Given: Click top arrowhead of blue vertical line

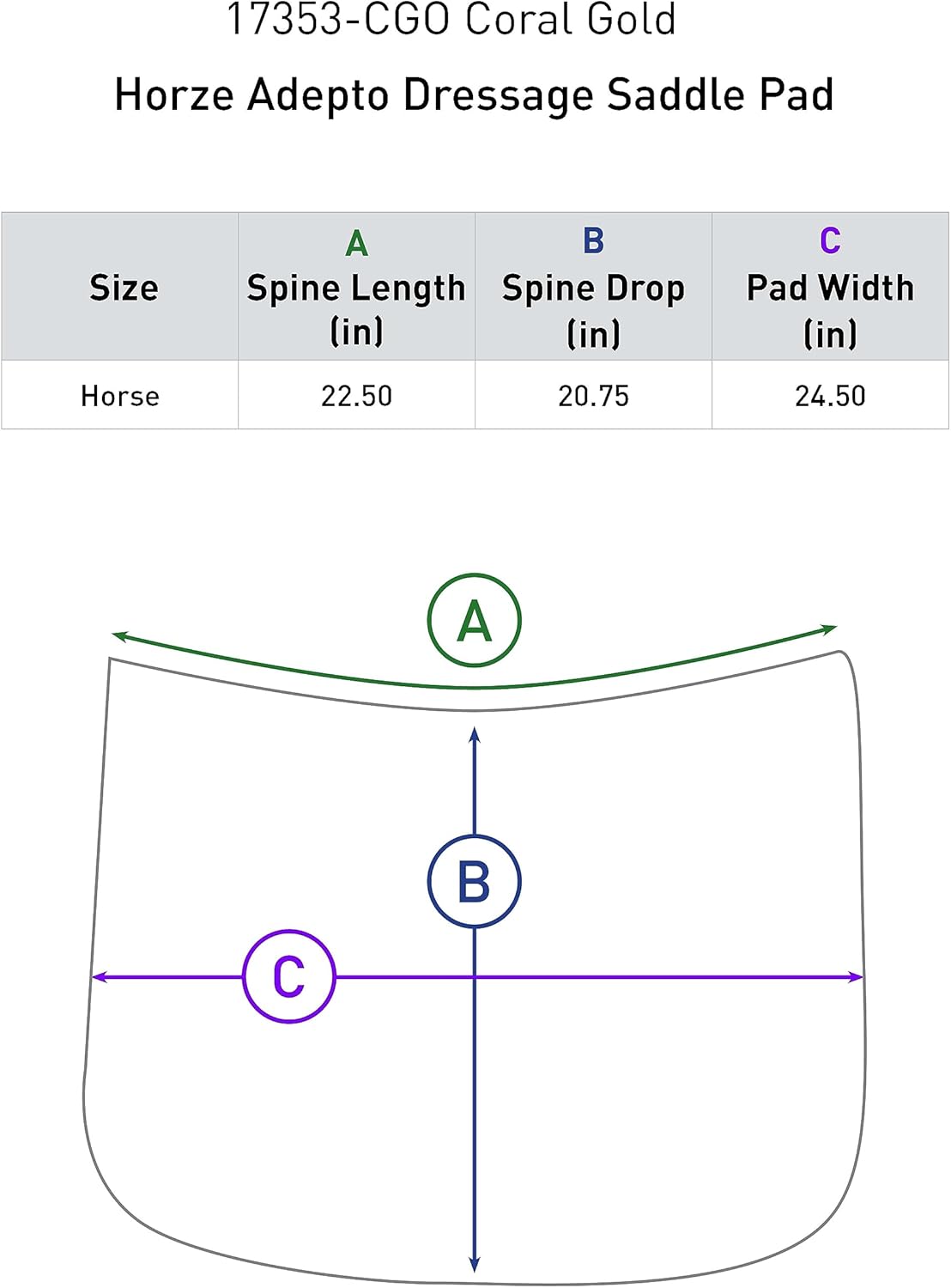Looking at the screenshot, I should tap(475, 733).
